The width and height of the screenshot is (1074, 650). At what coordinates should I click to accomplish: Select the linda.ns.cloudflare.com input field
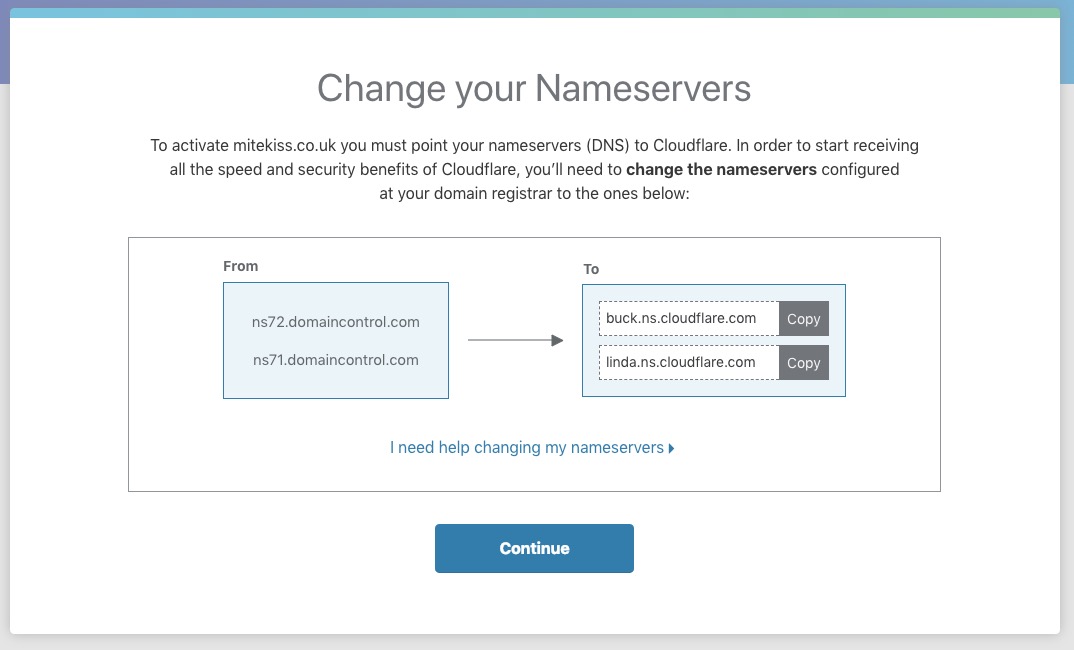[x=686, y=362]
